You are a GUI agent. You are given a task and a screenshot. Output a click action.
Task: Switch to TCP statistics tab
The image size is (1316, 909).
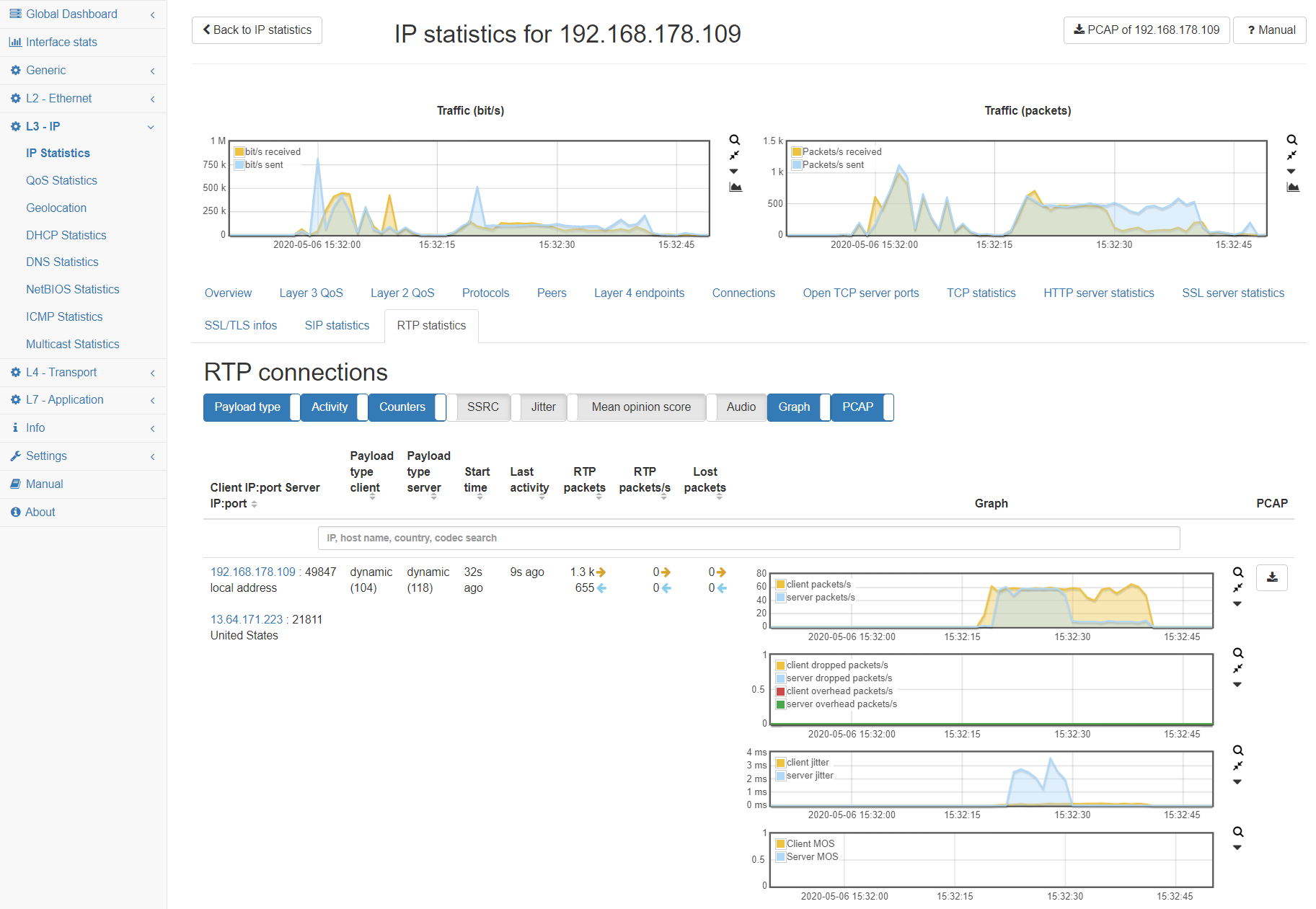click(981, 293)
